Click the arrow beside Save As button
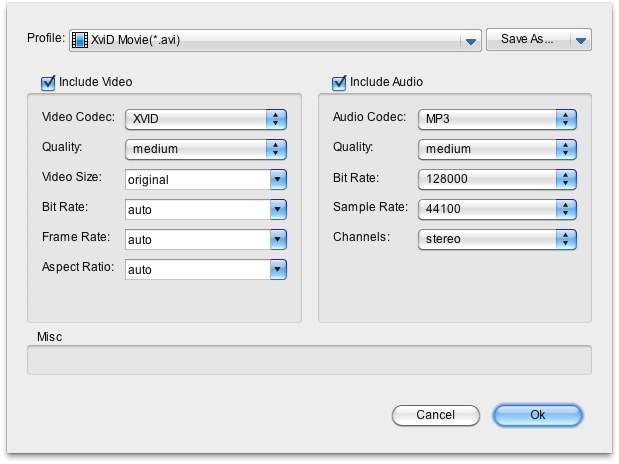 581,40
